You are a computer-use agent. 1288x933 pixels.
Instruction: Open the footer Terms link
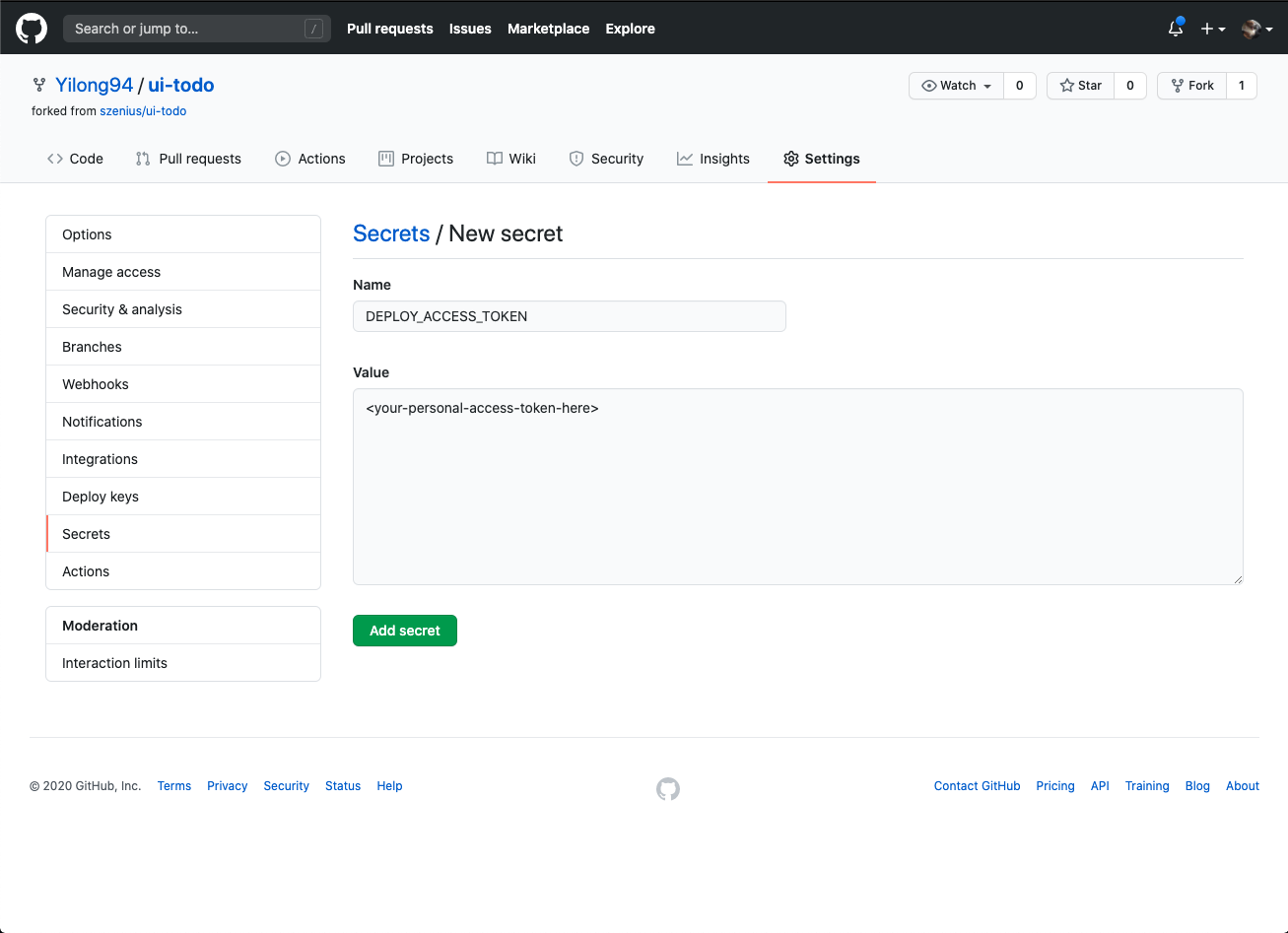(174, 786)
